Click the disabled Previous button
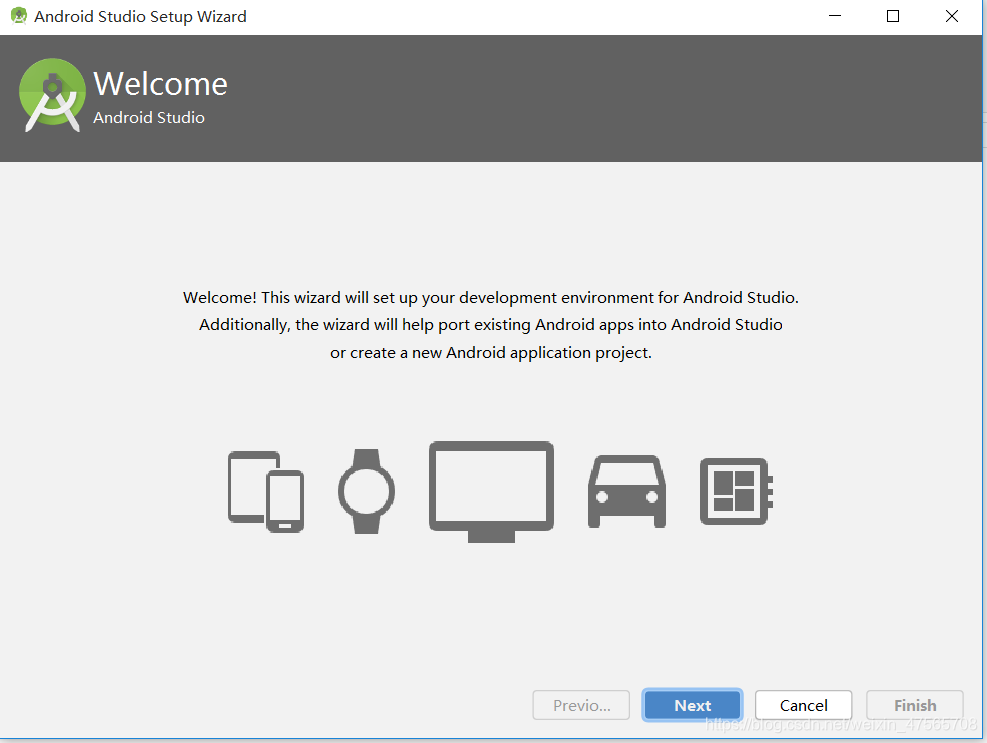 (581, 705)
